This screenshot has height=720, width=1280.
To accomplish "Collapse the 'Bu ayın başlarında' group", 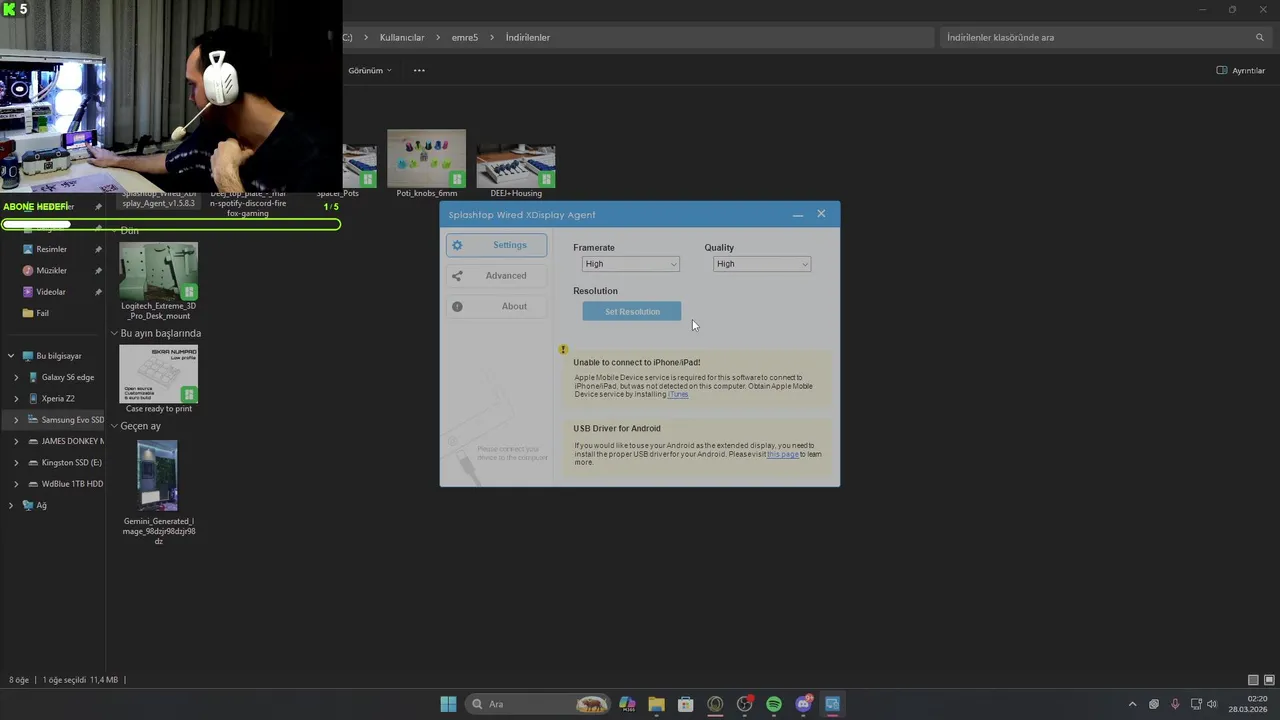I will (x=114, y=333).
